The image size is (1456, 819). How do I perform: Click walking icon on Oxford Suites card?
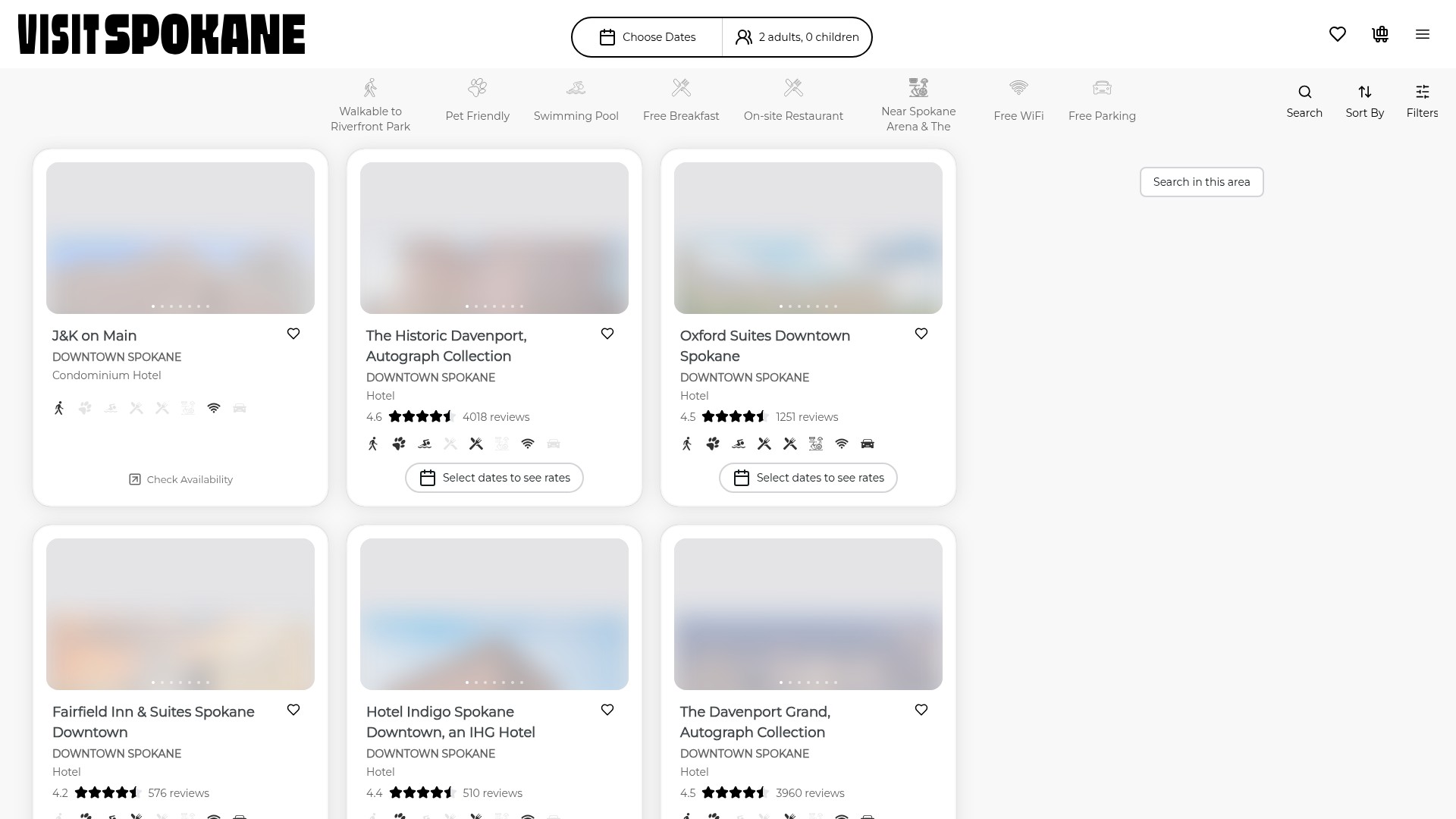click(x=687, y=444)
